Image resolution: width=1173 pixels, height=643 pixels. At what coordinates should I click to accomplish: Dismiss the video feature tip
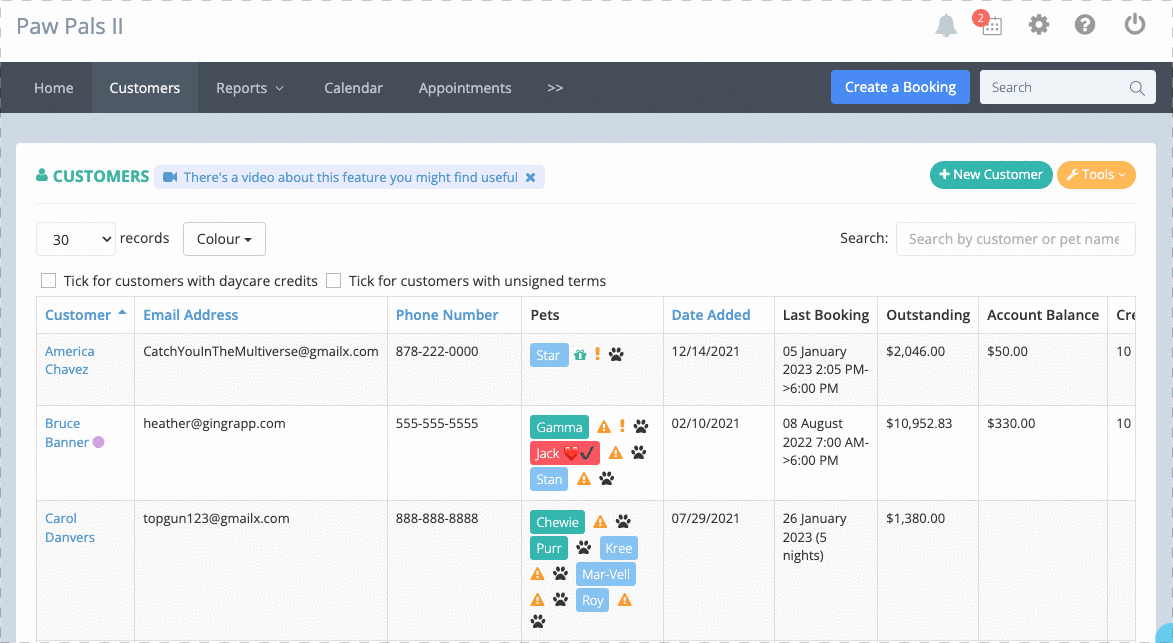[530, 177]
